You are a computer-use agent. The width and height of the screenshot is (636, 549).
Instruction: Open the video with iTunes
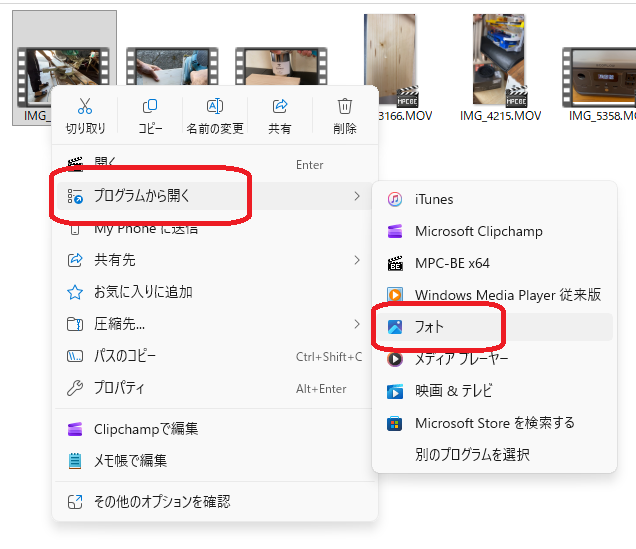pyautogui.click(x=494, y=199)
